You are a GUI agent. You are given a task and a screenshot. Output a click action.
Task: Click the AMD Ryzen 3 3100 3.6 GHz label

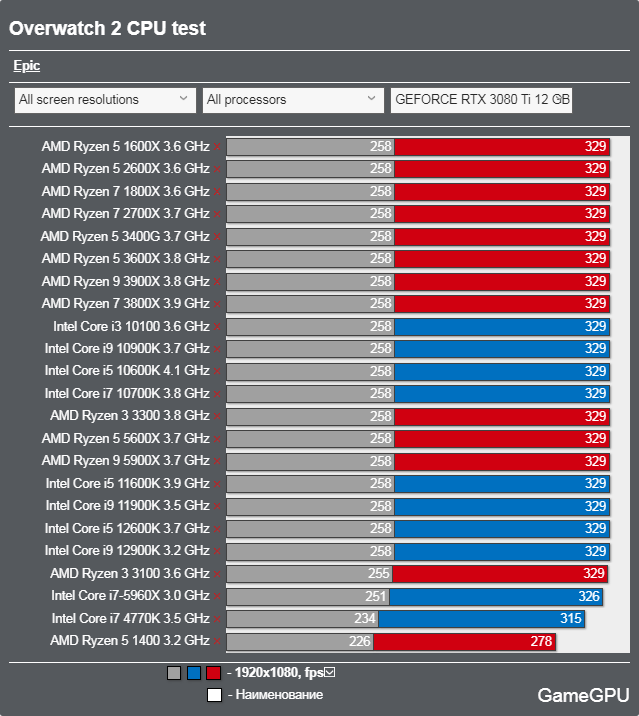130,573
